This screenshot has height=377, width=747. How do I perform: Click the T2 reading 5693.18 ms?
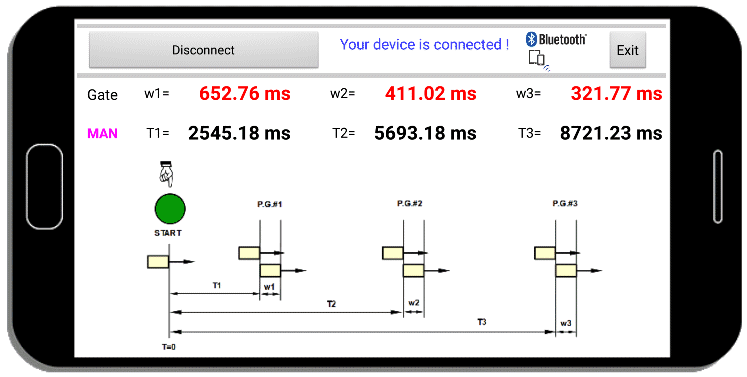(x=425, y=133)
